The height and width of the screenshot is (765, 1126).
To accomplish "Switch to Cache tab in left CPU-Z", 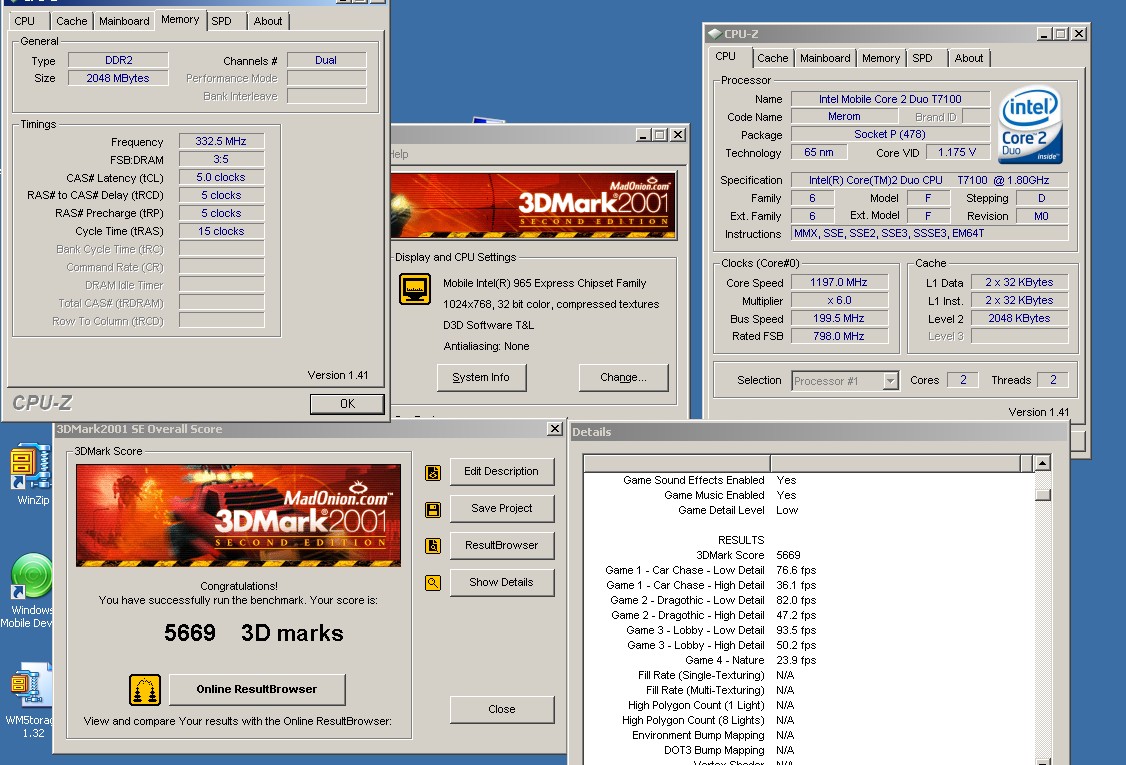I will (x=71, y=21).
